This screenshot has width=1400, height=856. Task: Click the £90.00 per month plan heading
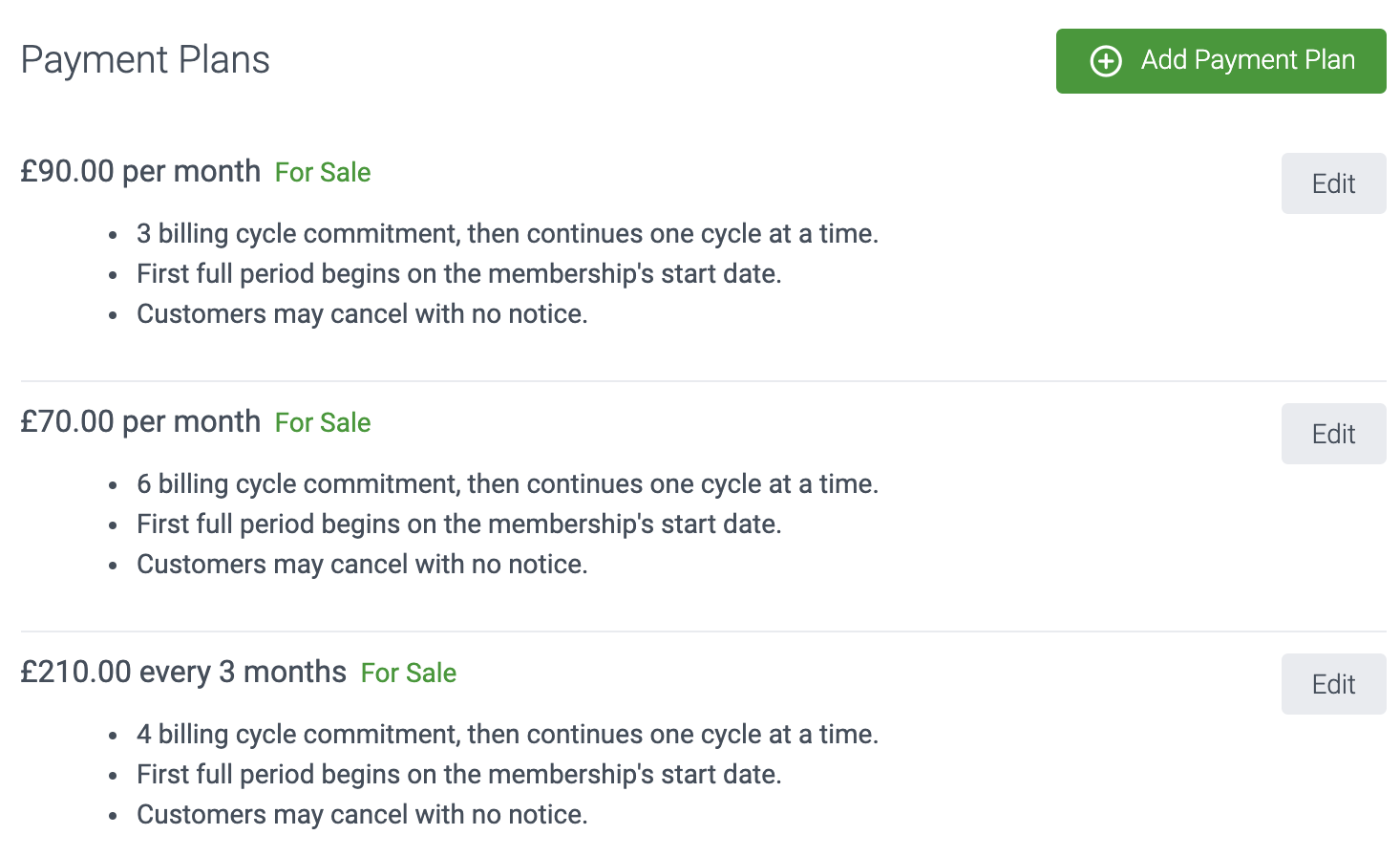(x=140, y=172)
